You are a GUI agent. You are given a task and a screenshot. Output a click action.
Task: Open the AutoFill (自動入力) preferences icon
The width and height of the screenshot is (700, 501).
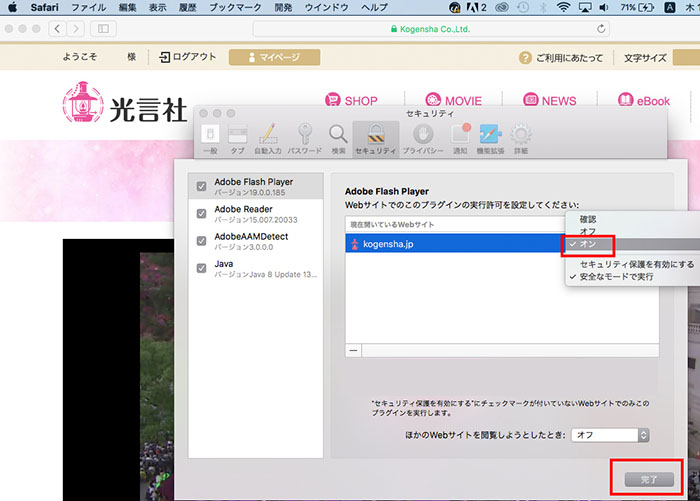coord(268,139)
